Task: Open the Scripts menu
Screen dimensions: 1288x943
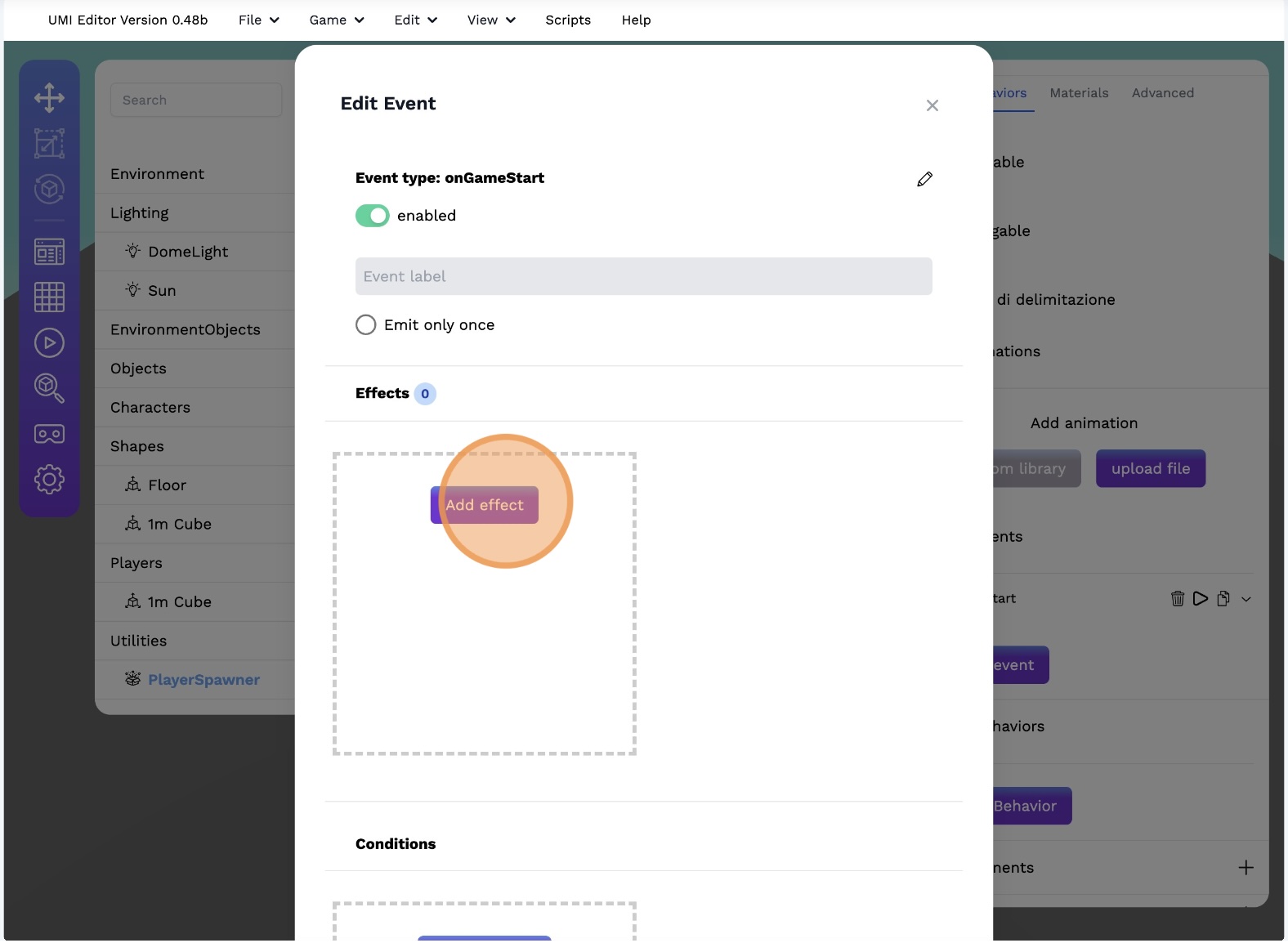Action: coord(568,20)
